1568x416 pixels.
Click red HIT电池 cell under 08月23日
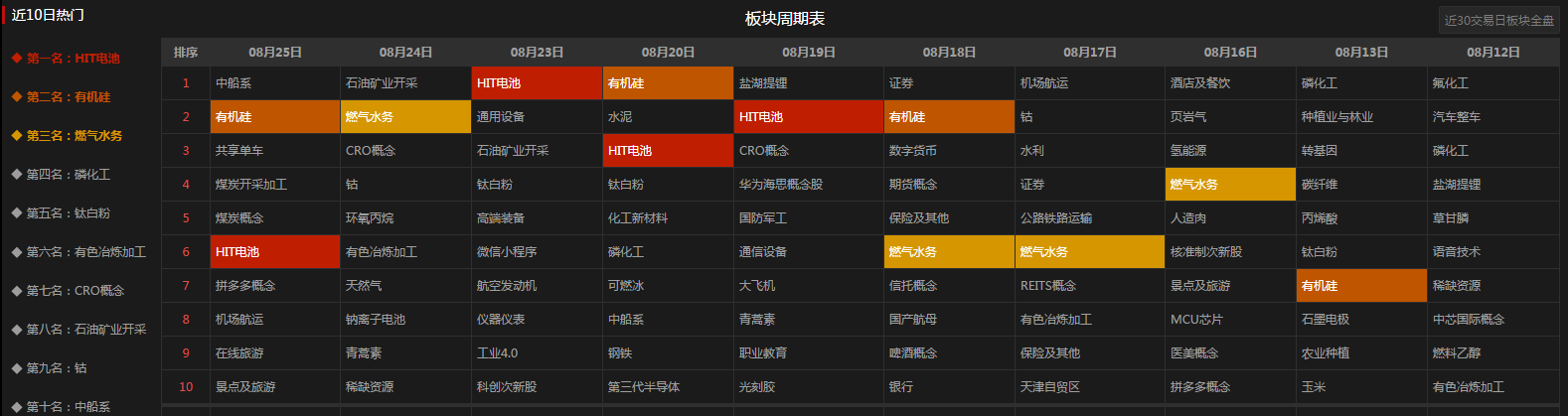[x=537, y=83]
